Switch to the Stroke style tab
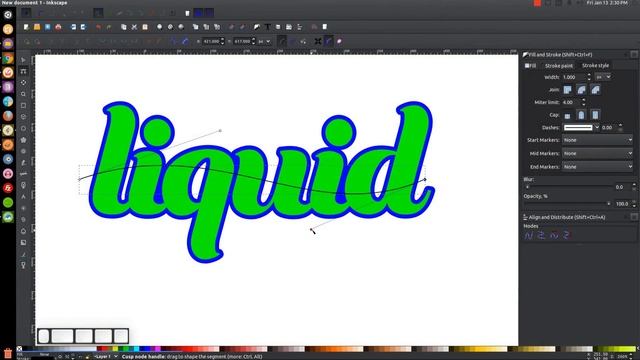Image resolution: width=640 pixels, height=360 pixels. click(595, 65)
